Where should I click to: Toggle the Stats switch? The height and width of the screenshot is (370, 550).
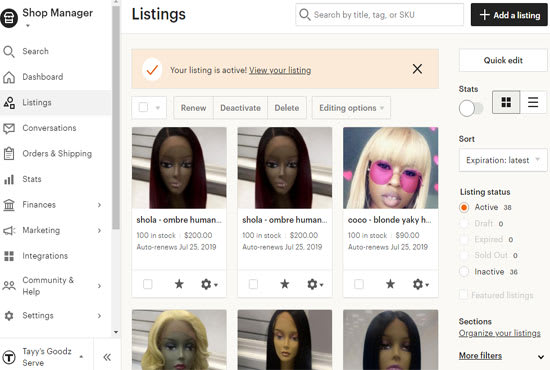click(x=471, y=108)
